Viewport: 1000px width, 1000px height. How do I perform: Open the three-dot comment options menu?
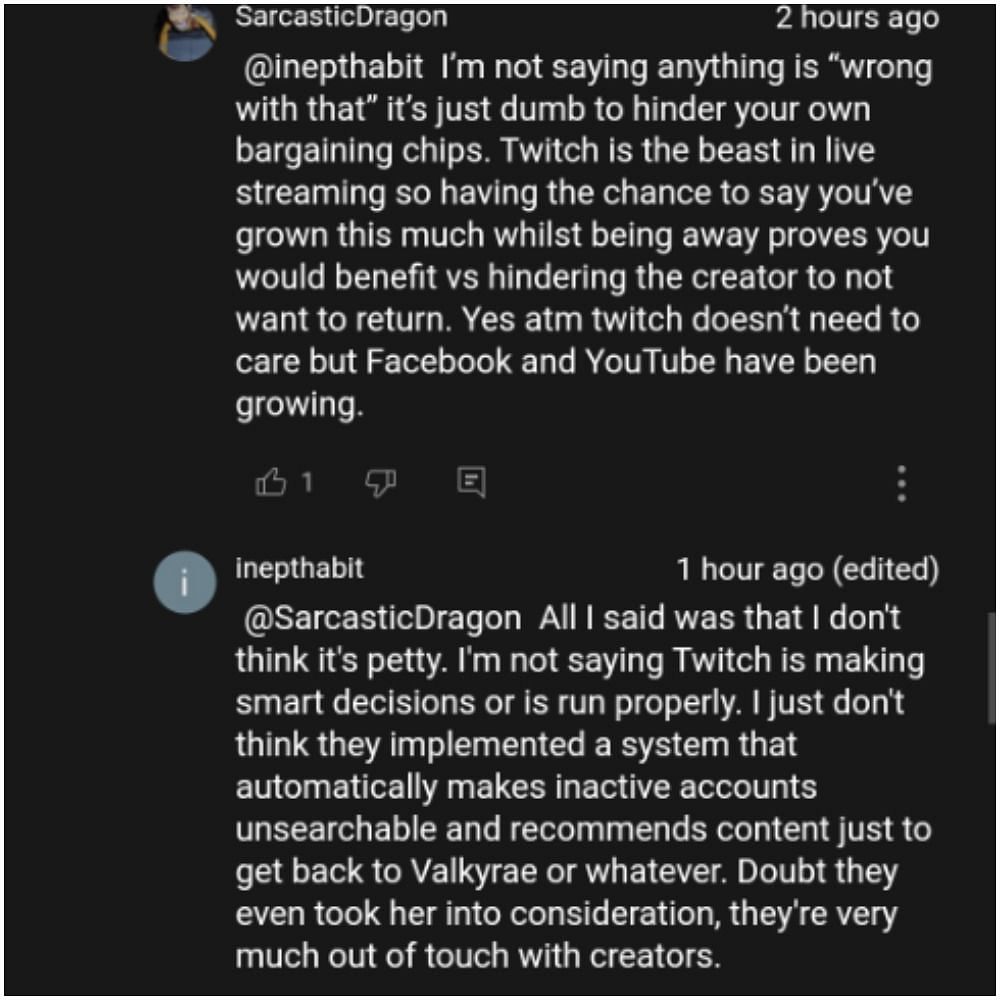pyautogui.click(x=902, y=483)
